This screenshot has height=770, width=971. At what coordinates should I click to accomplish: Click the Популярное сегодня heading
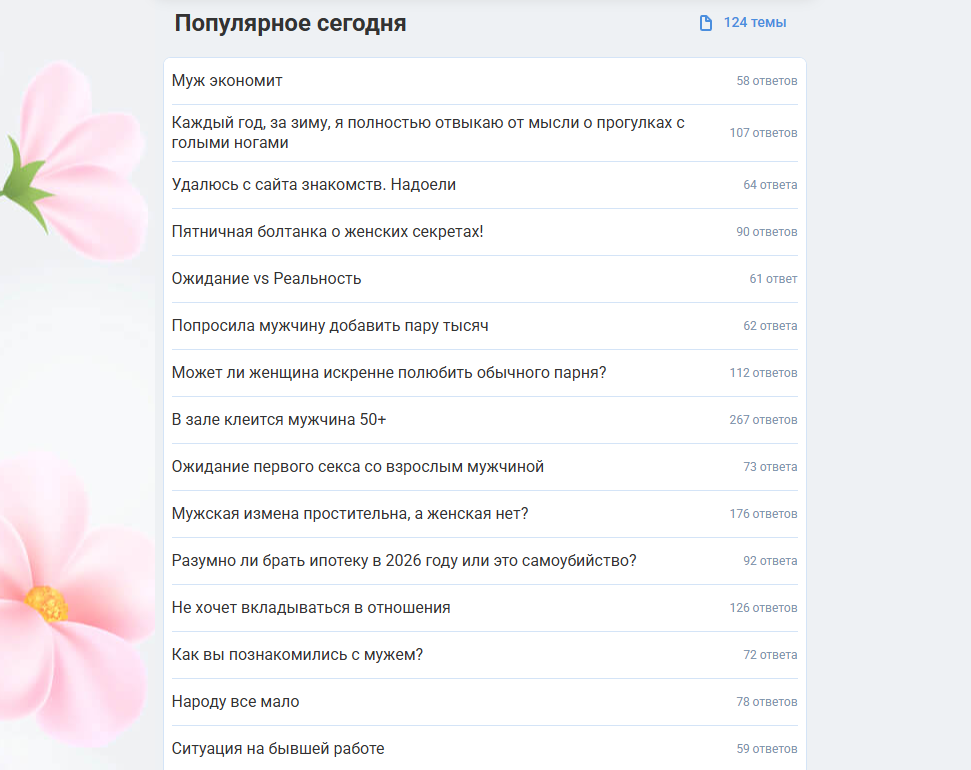(x=290, y=24)
